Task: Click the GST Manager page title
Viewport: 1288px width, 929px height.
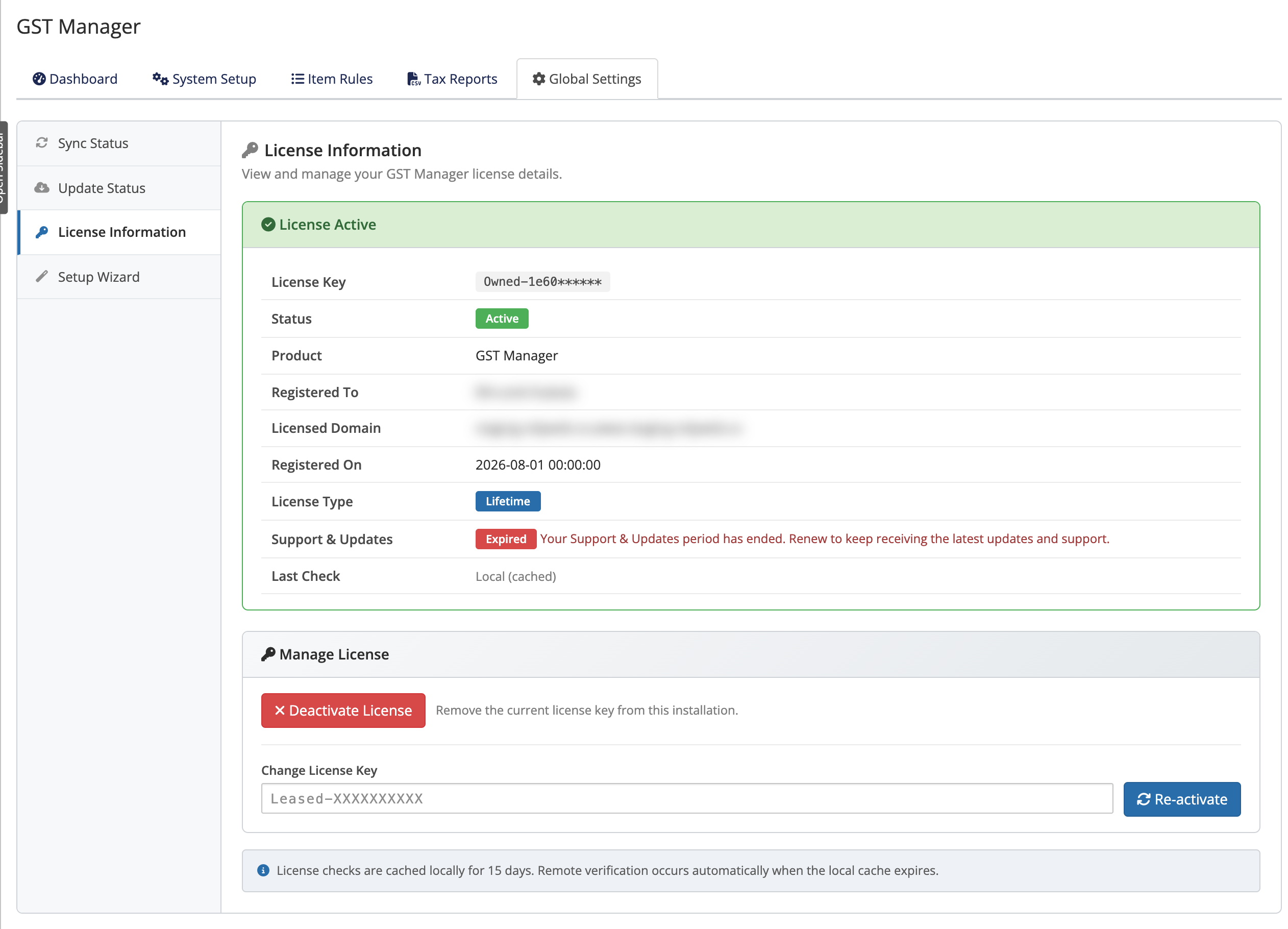Action: tap(79, 26)
